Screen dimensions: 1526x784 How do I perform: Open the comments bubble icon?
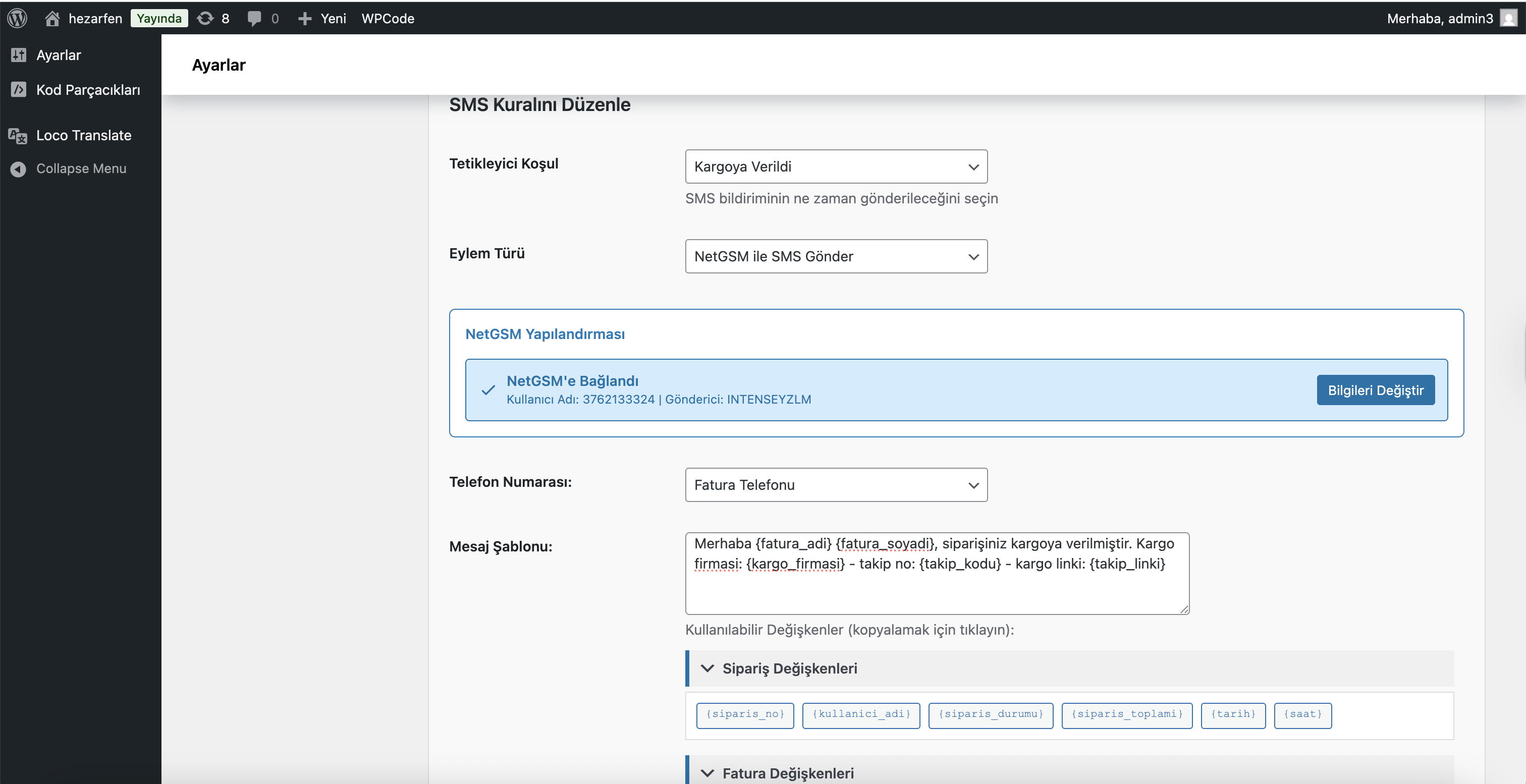pyautogui.click(x=254, y=19)
